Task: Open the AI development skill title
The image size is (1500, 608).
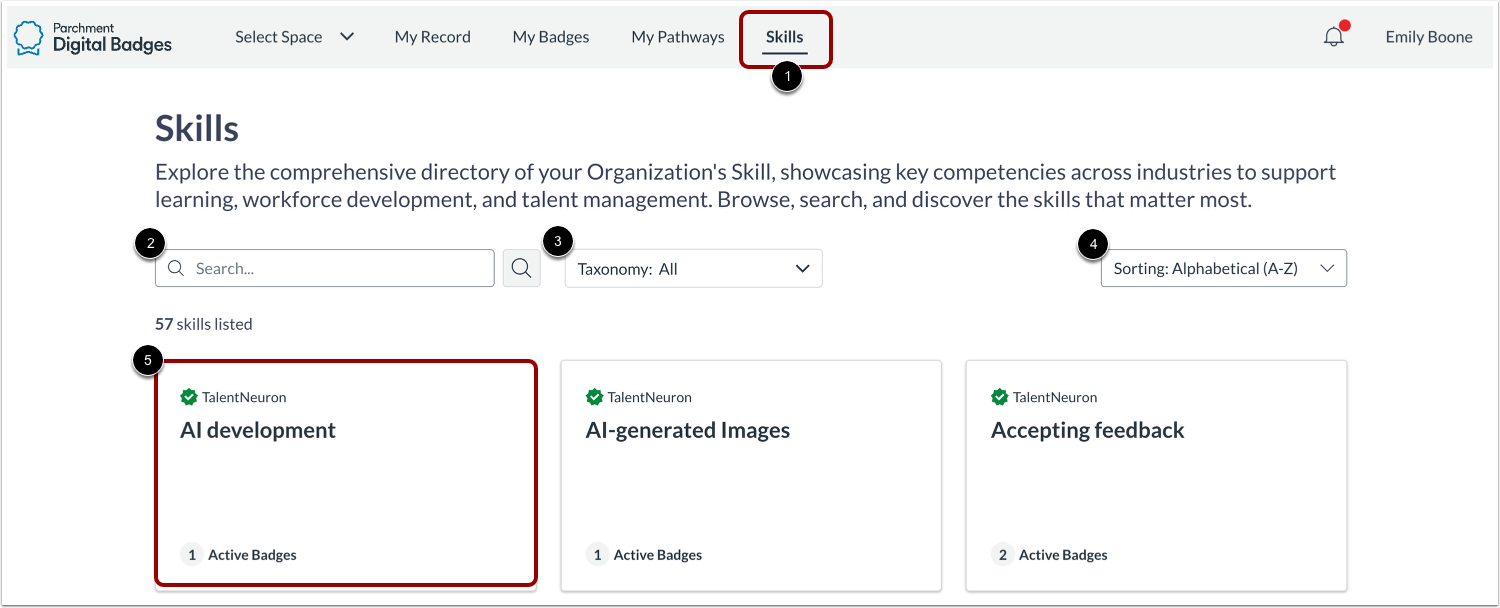Action: point(258,430)
